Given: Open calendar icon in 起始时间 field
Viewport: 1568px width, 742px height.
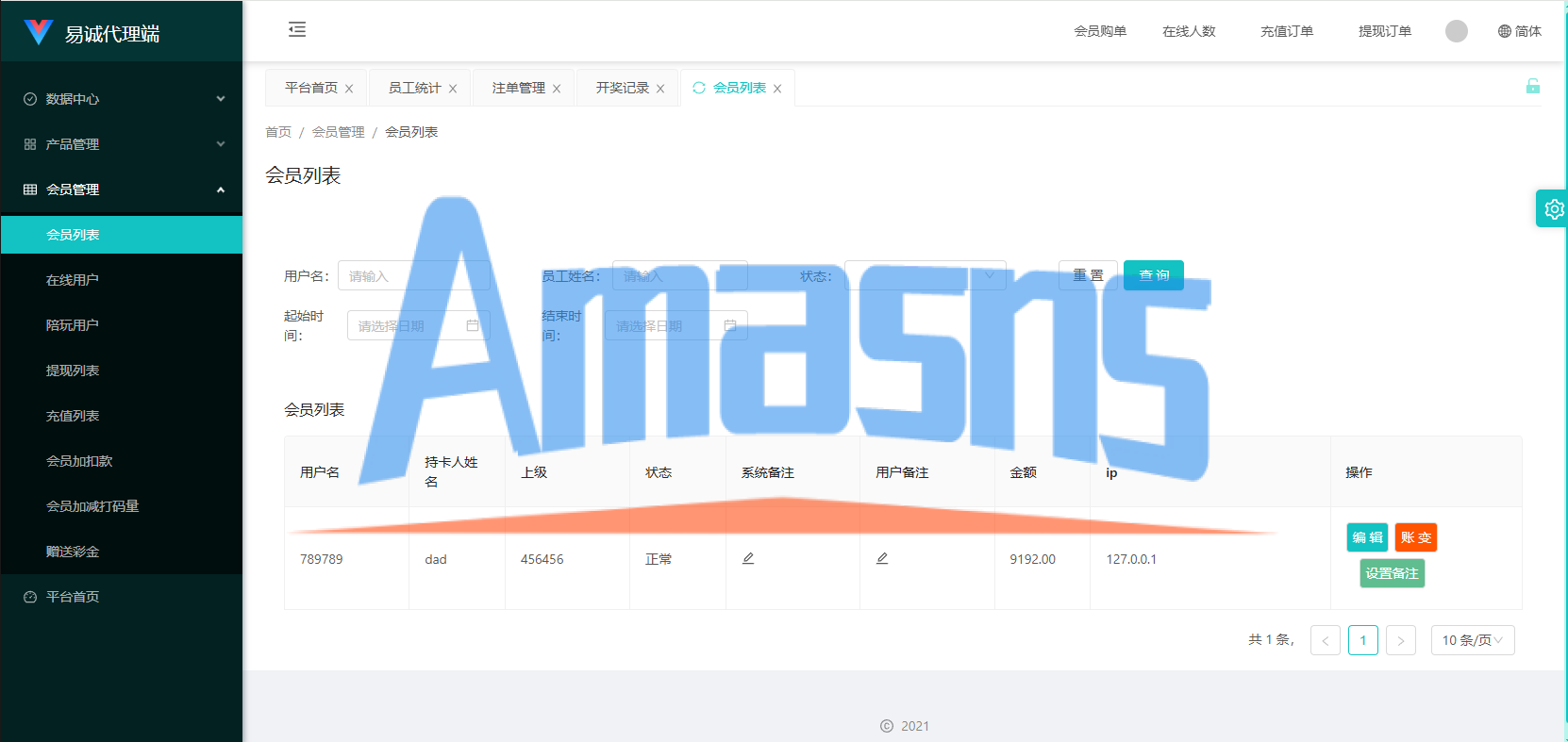Looking at the screenshot, I should click(473, 325).
